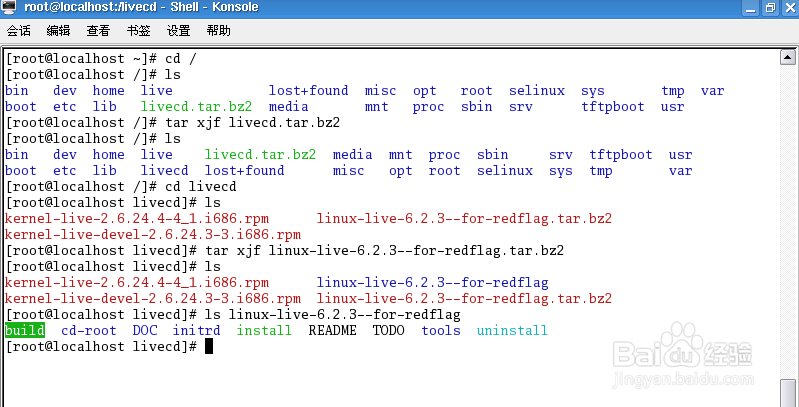Click 'lost+found' in the first ls output
Screen dimensions: 799x407
pyautogui.click(x=308, y=91)
